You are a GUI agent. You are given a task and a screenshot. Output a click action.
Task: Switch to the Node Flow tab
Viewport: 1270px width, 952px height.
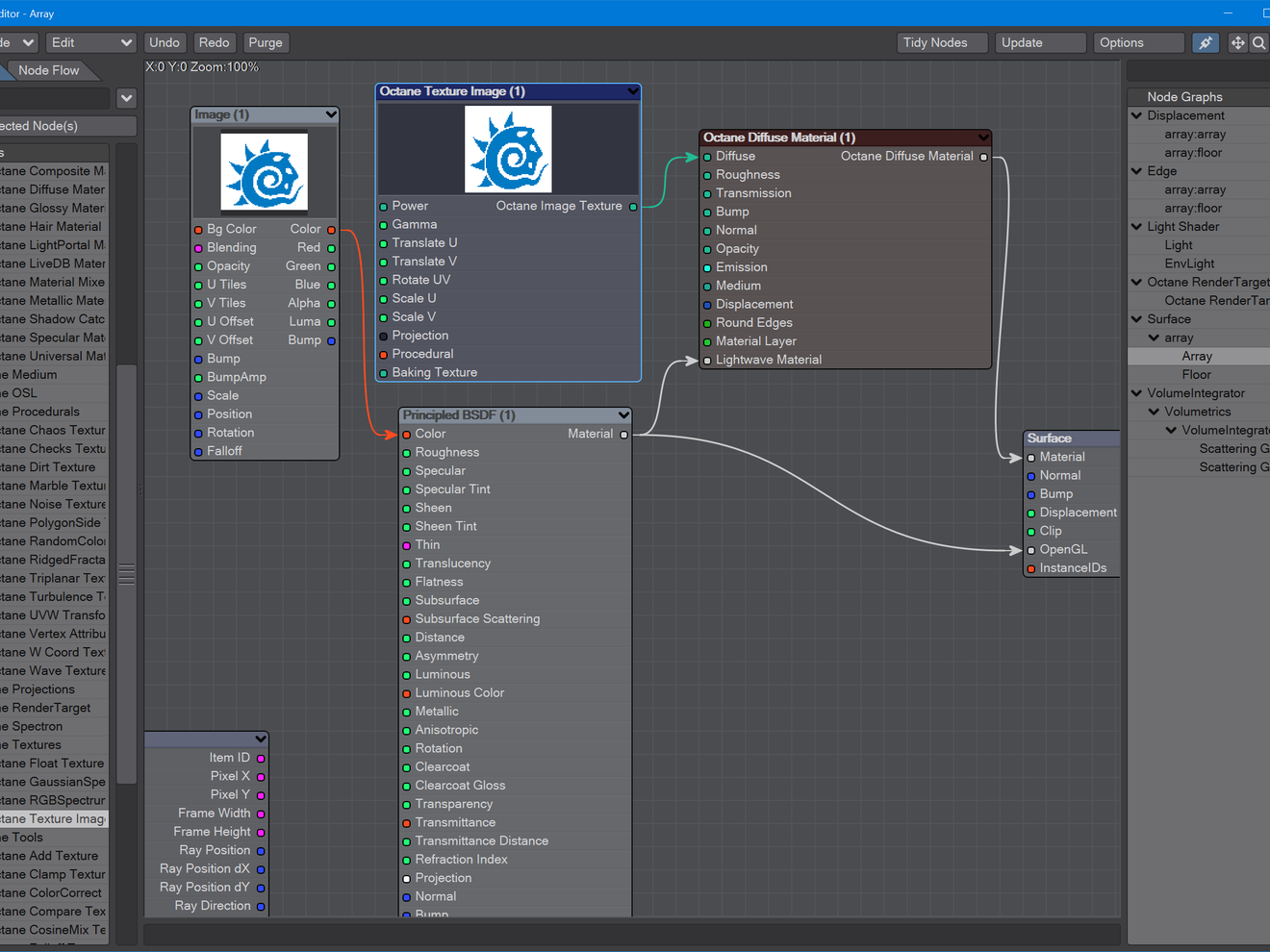pyautogui.click(x=48, y=70)
